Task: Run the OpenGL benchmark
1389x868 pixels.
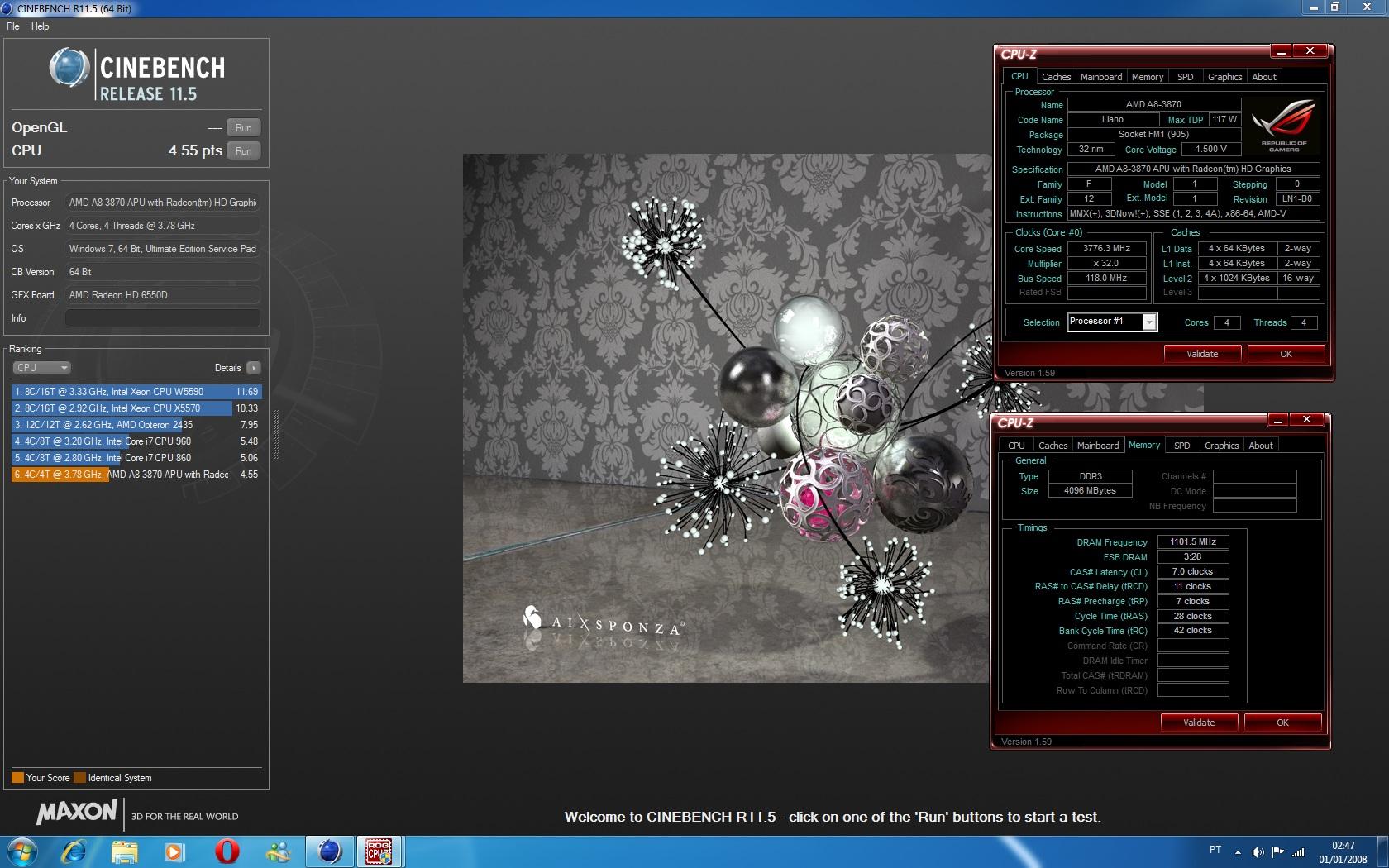Action: click(243, 128)
